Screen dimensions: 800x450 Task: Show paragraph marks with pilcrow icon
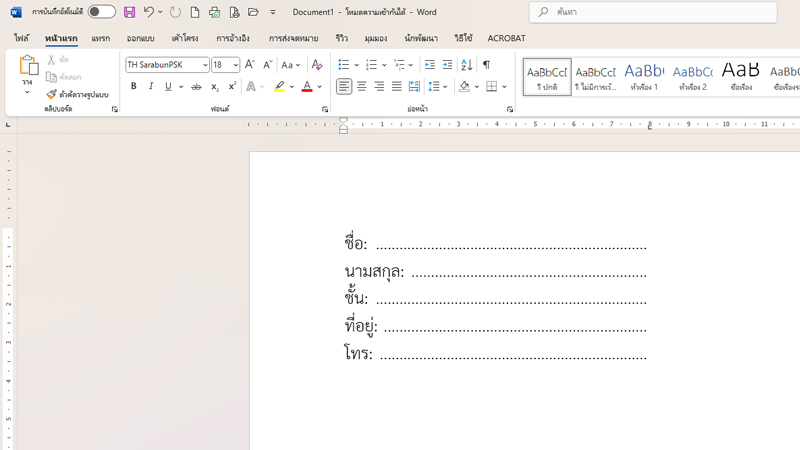[486, 65]
